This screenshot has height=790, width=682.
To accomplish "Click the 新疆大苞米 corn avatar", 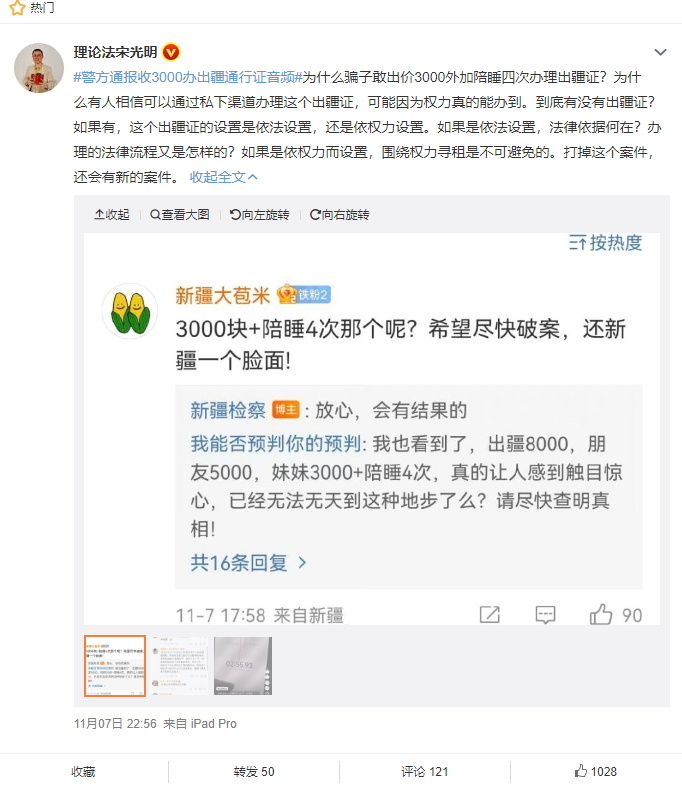I will 130,311.
